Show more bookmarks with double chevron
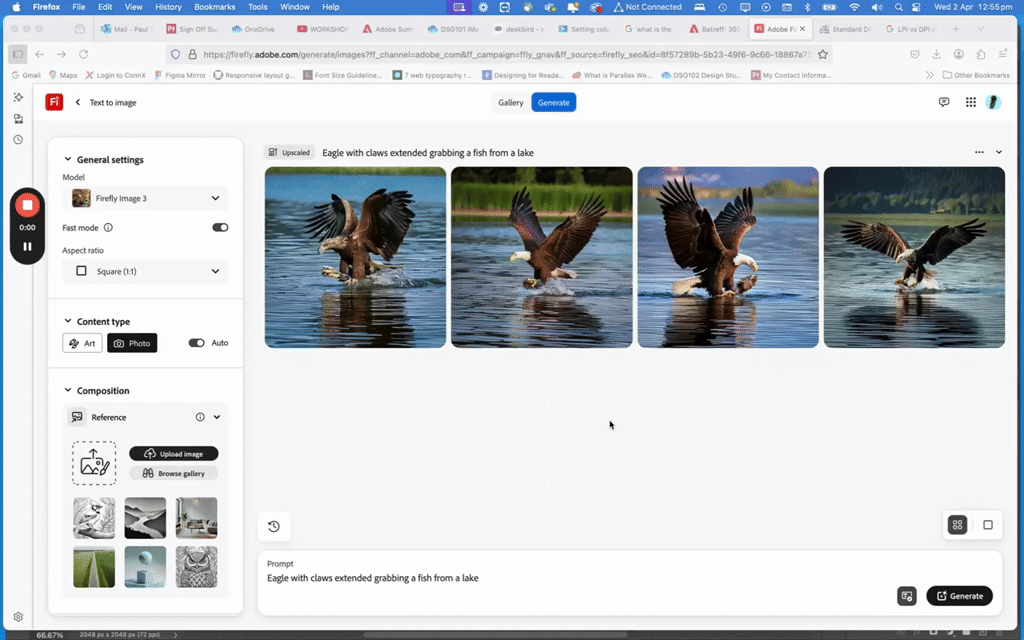This screenshot has width=1024, height=640. pos(929,75)
